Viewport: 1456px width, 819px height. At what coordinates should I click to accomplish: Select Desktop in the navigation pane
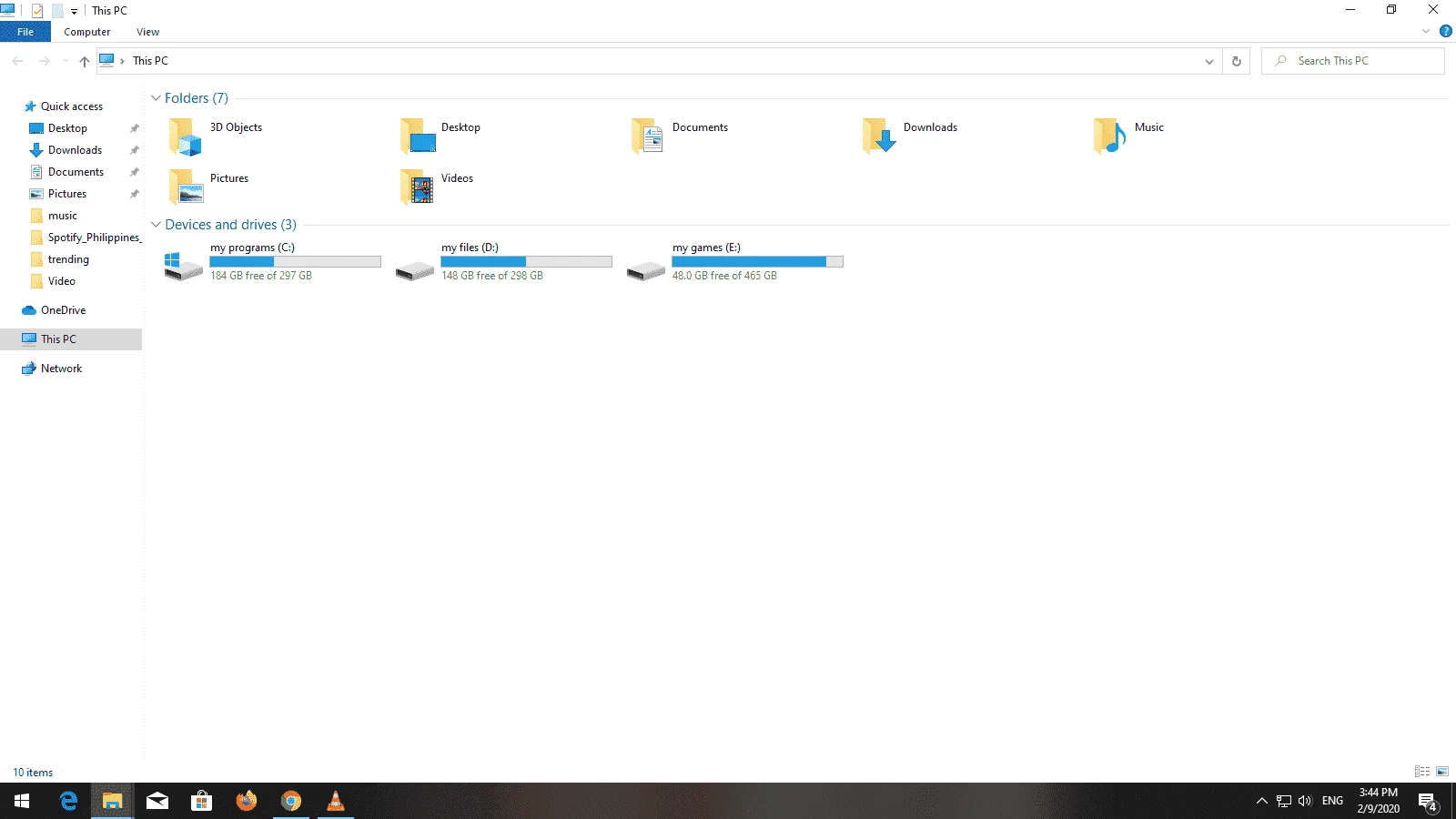coord(68,128)
